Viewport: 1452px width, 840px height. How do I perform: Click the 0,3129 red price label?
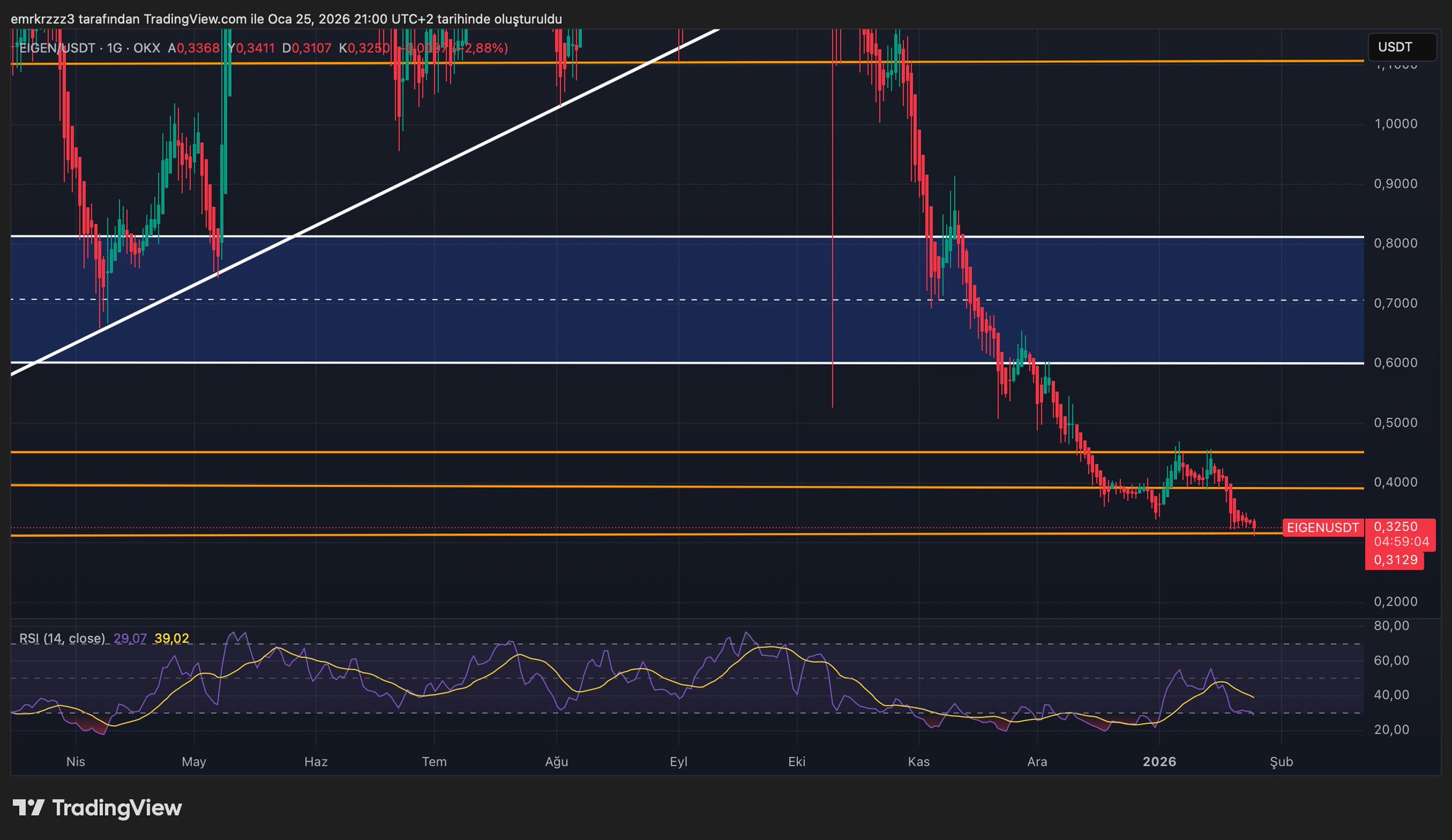[x=1395, y=560]
